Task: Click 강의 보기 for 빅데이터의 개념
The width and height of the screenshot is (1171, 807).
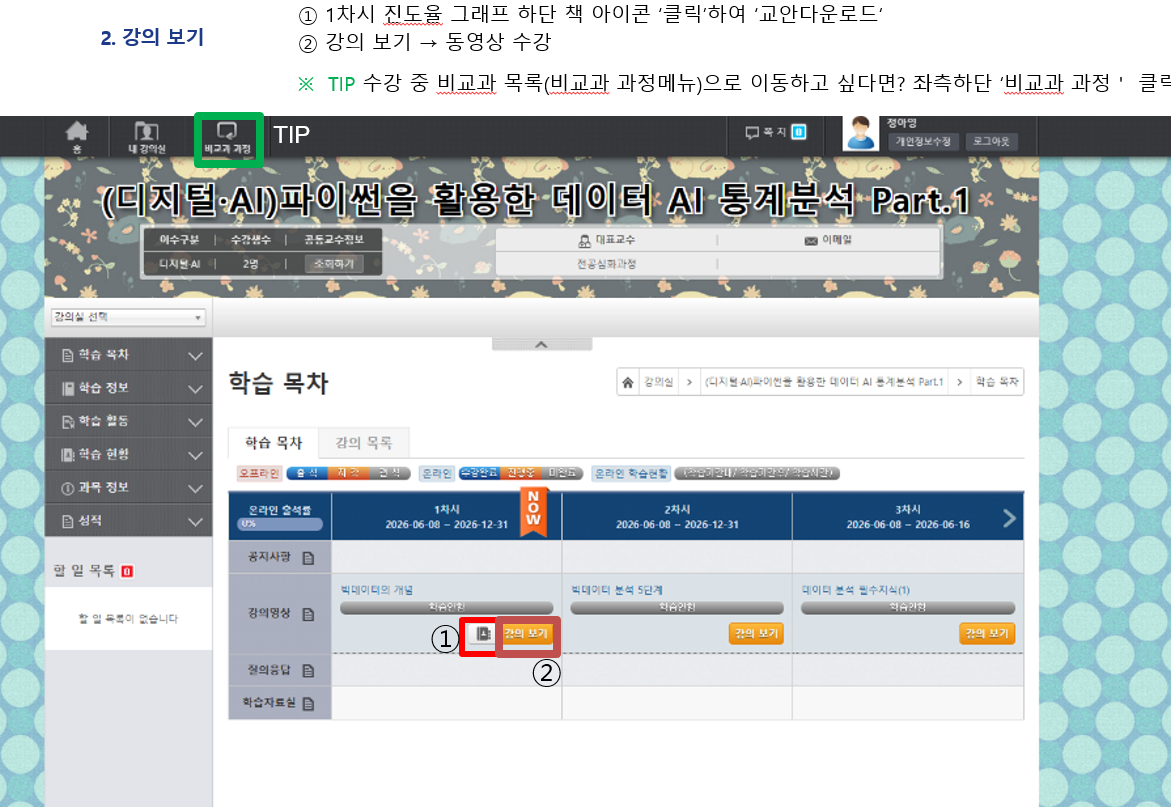Action: coord(526,633)
